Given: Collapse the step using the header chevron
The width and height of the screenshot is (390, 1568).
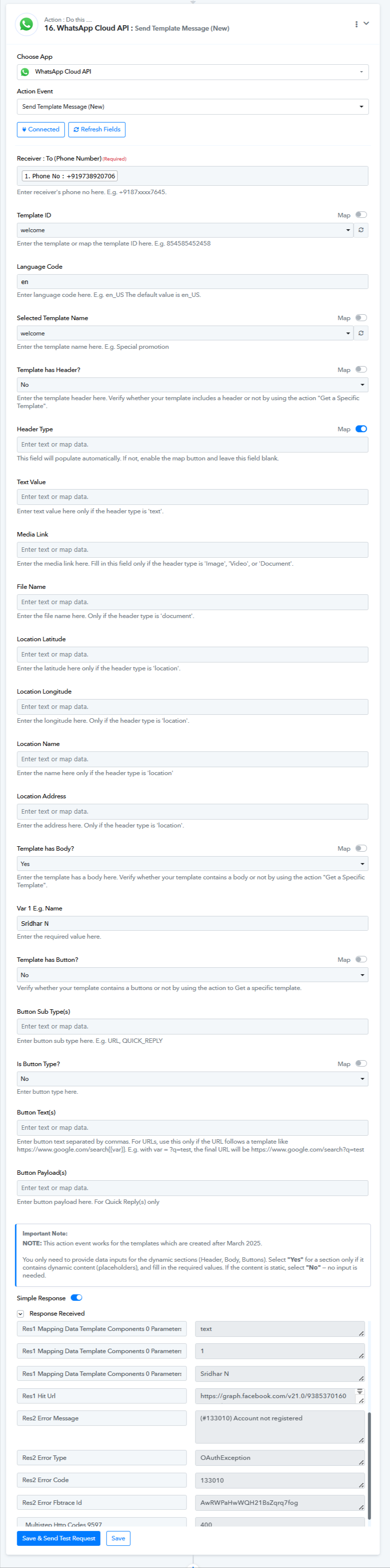Looking at the screenshot, I should pos(366,23).
